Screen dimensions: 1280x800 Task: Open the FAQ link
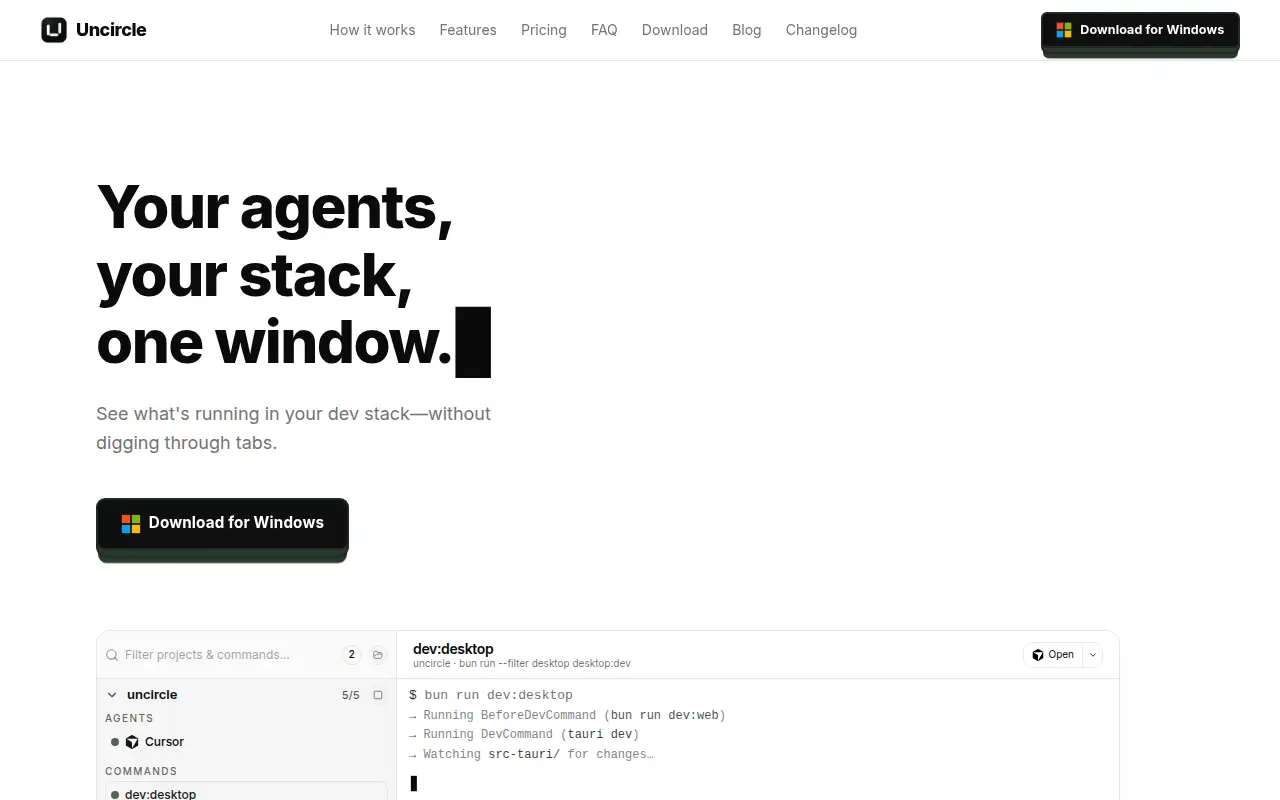coord(604,30)
